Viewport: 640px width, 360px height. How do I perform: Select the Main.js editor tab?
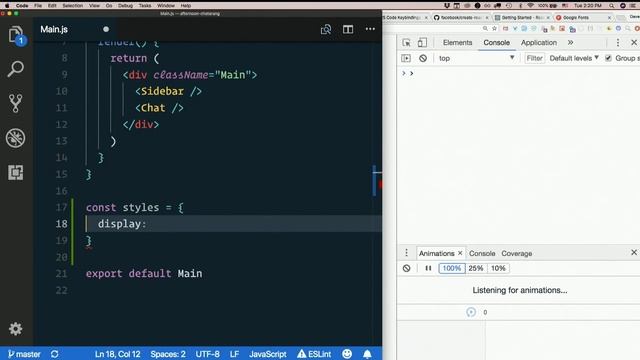click(75, 29)
